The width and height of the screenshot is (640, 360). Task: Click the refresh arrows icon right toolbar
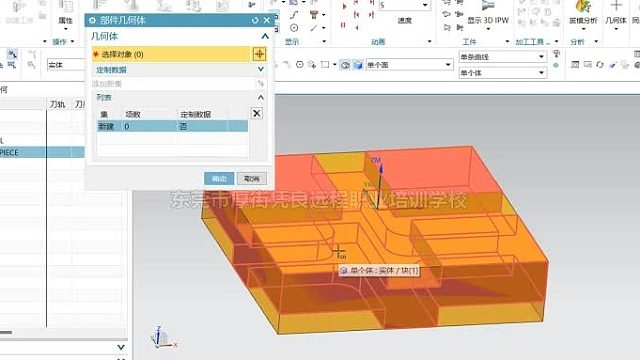point(600,64)
